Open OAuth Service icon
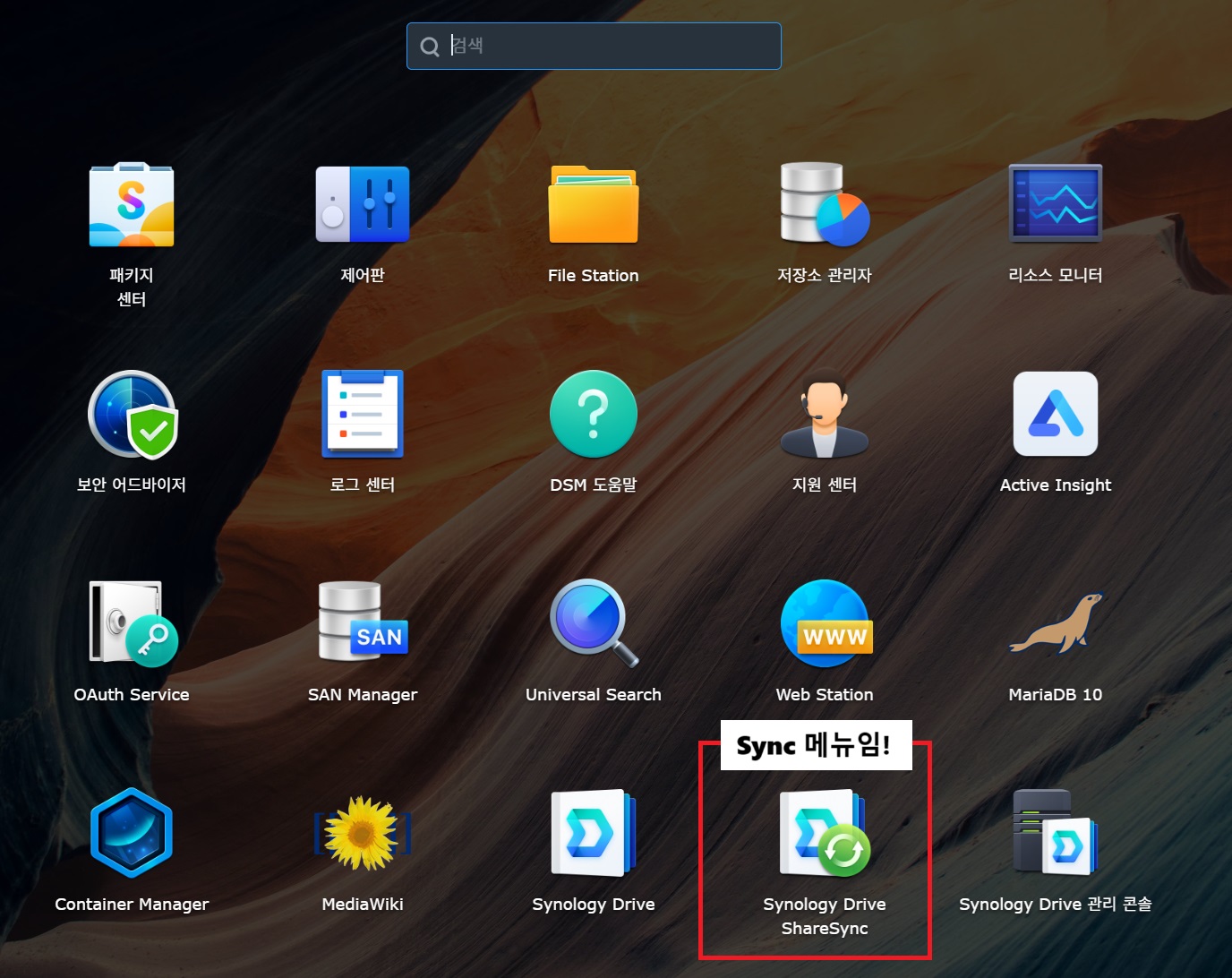The width and height of the screenshot is (1232, 978). (132, 624)
